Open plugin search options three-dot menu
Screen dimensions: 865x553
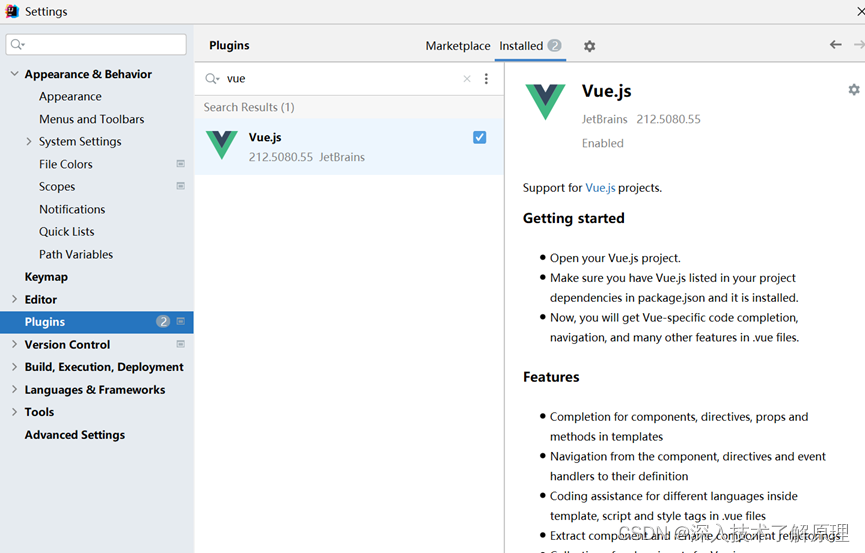(x=486, y=79)
